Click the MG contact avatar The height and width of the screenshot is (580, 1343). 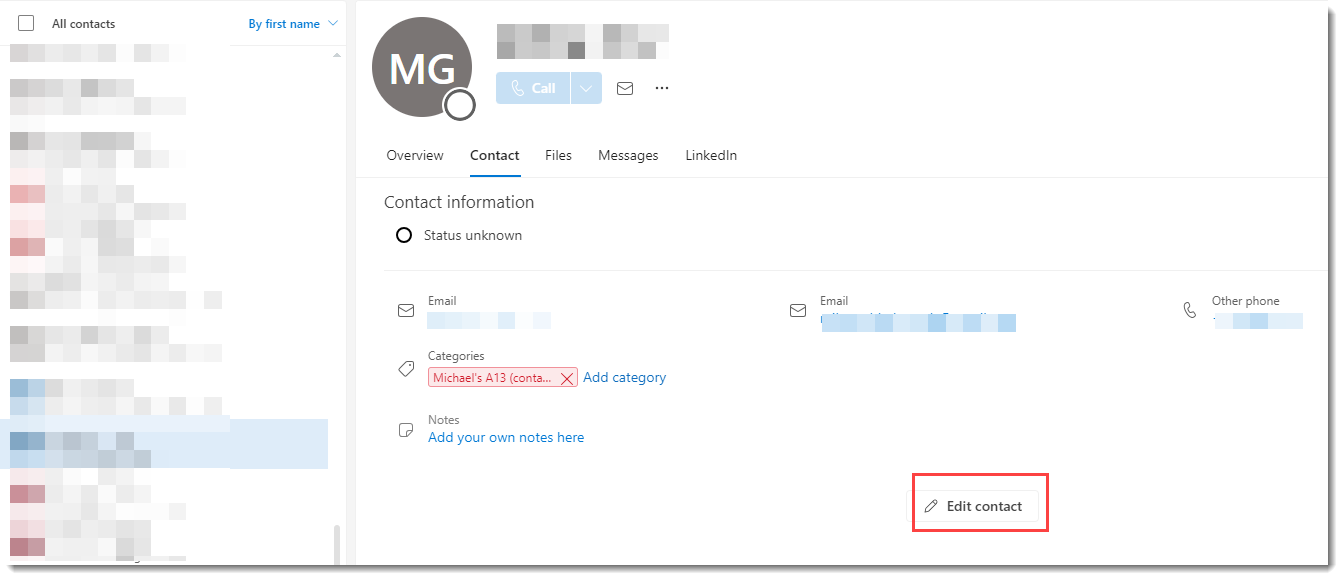point(421,67)
